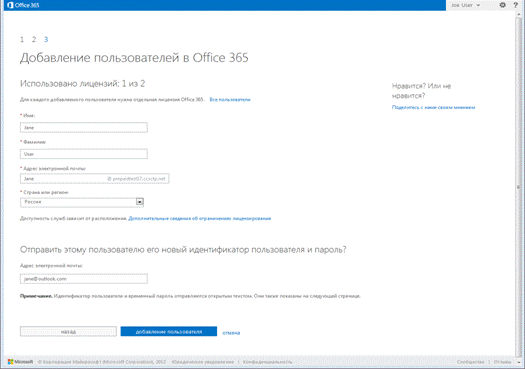Open the Все пользователи link

(x=230, y=99)
